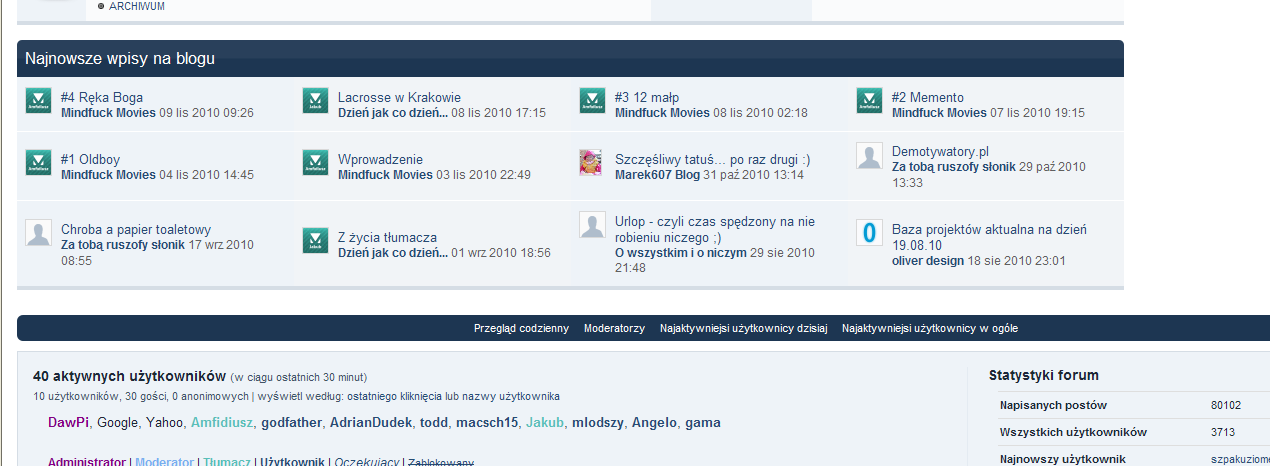
Task: Click Wszystkich użytkowników count 3713
Action: coord(1223,432)
